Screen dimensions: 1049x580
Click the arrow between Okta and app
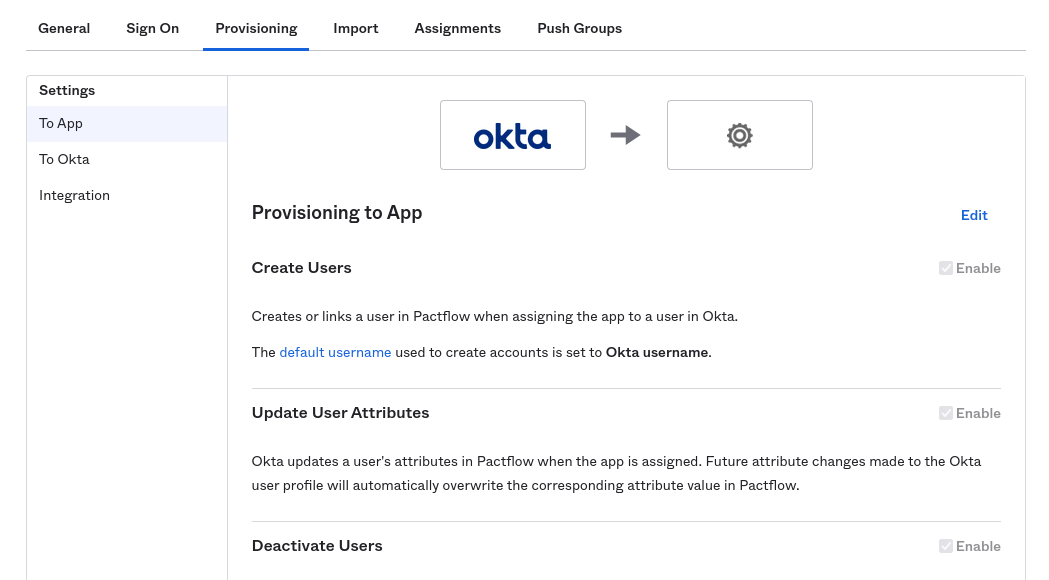(626, 135)
